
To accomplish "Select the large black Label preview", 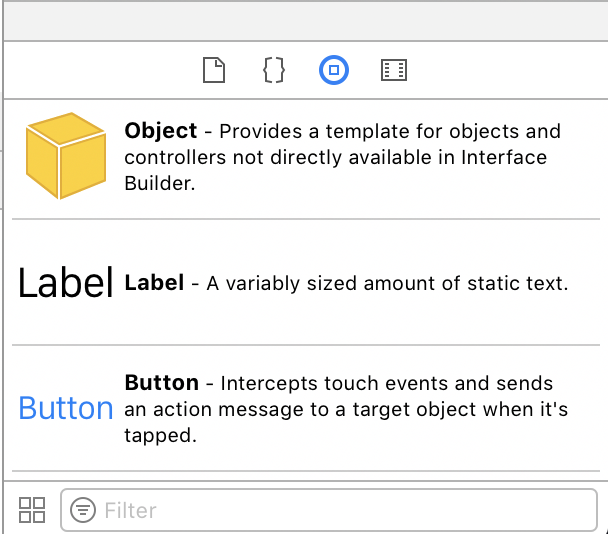I will point(66,283).
